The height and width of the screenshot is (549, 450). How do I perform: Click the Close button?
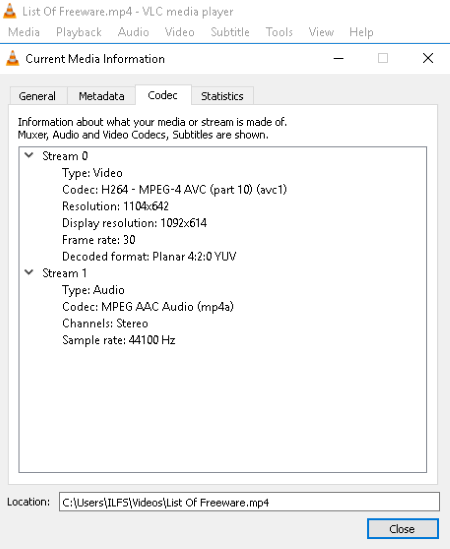pos(402,528)
